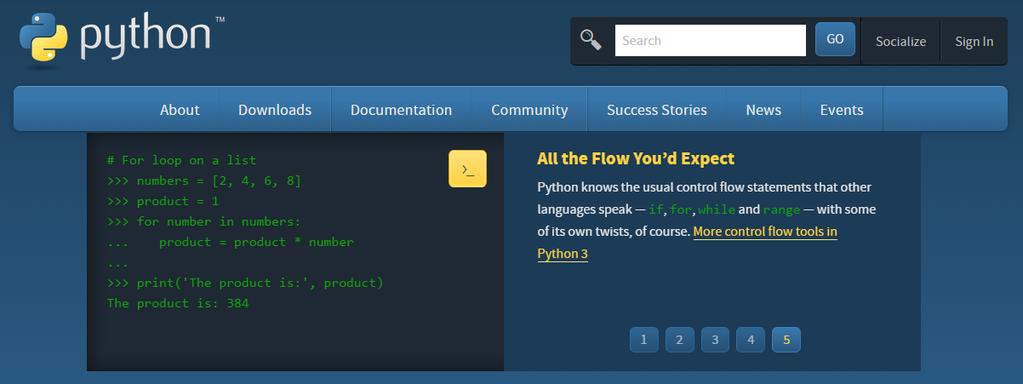Click the output 'The product is: 384'
1023x384 pixels.
tap(177, 303)
